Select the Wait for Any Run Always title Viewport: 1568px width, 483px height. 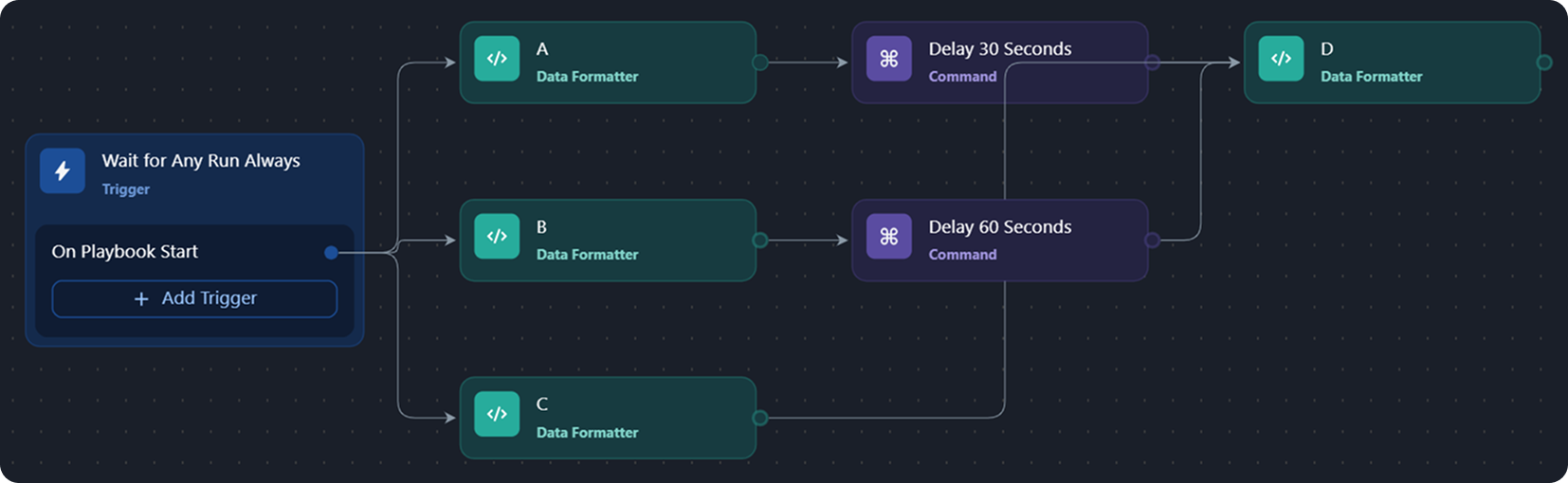(201, 161)
